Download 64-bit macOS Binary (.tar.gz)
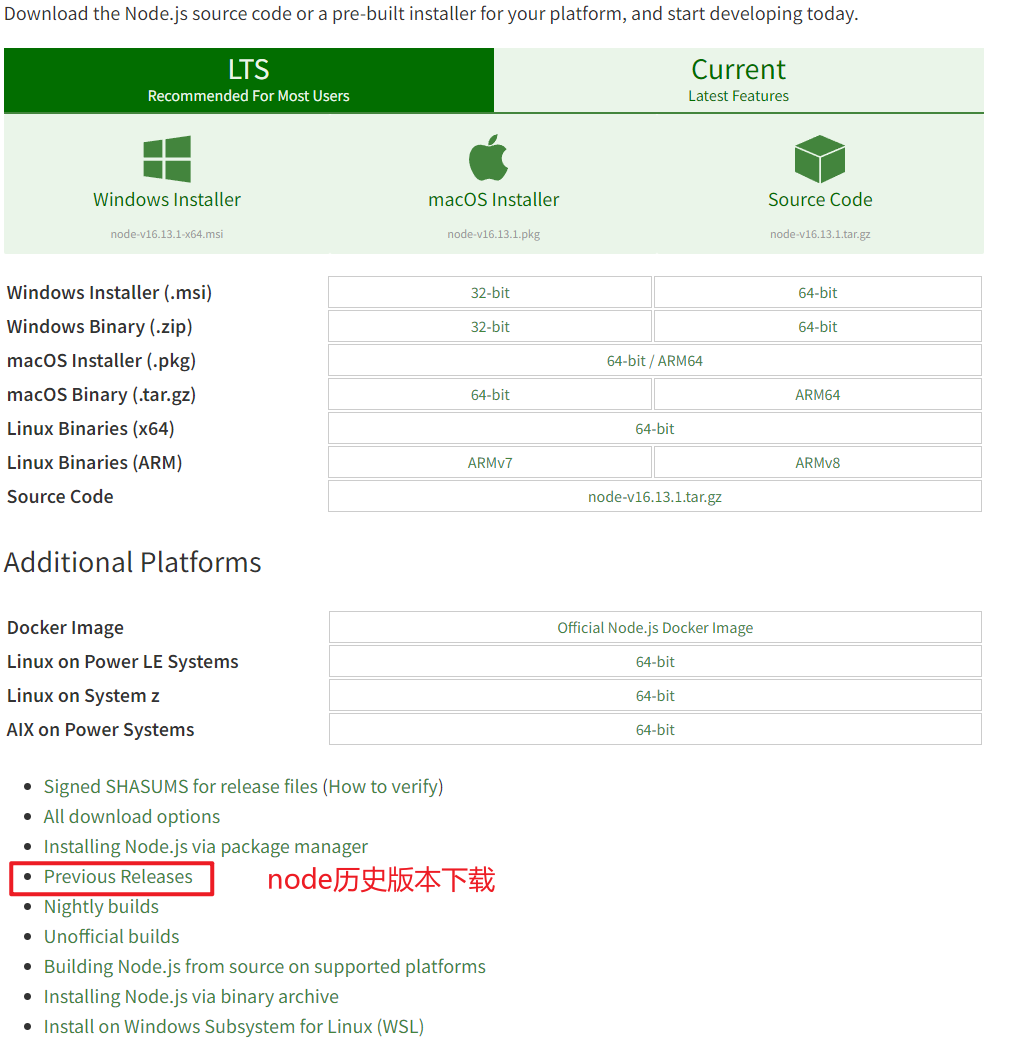The image size is (1009, 1051). pos(490,395)
